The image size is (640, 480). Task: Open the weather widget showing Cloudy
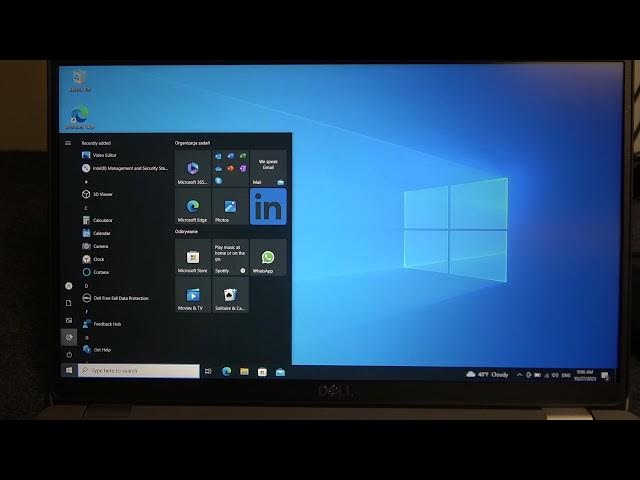(487, 374)
